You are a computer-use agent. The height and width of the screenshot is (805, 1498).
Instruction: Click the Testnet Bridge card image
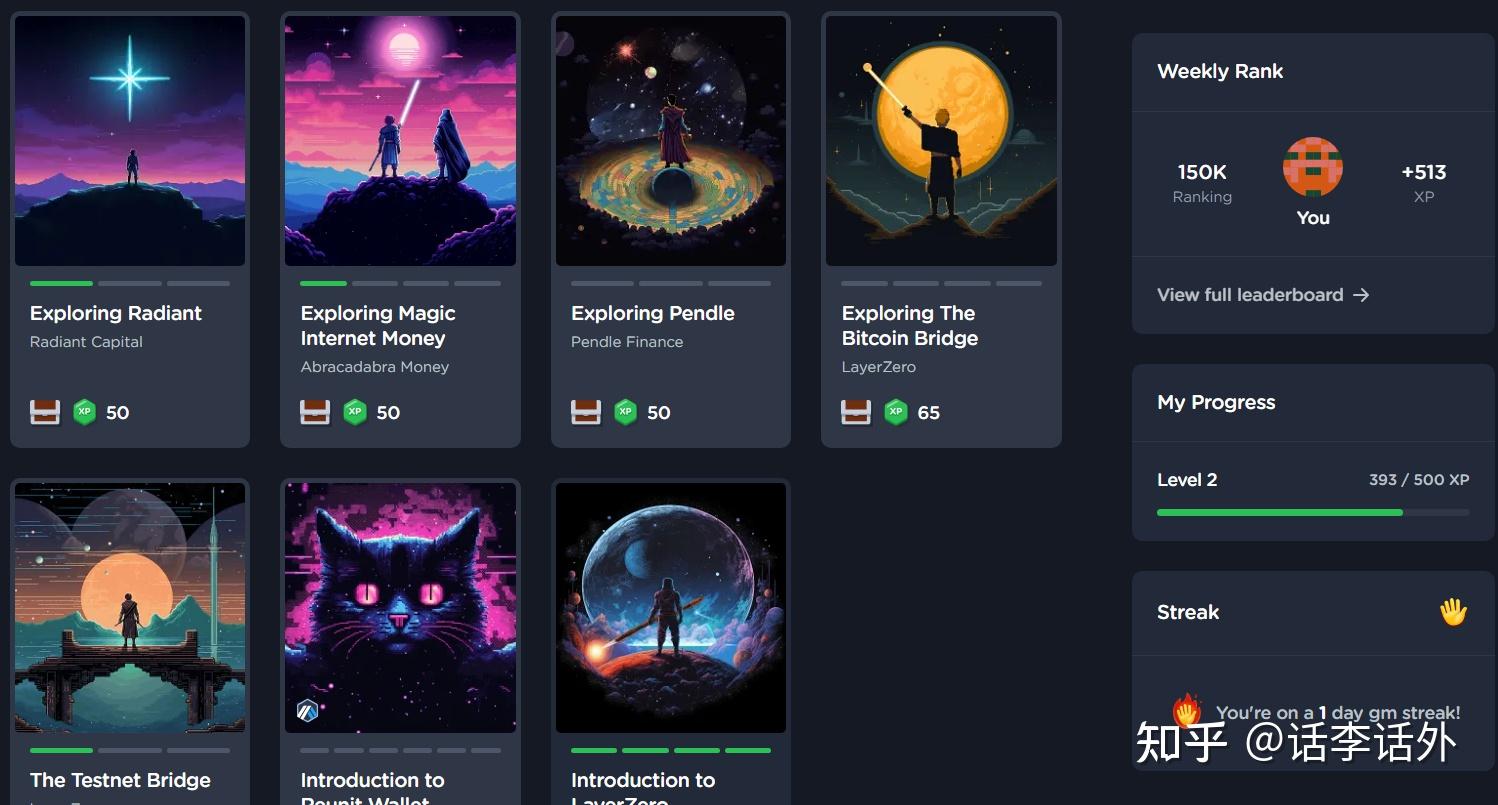click(130, 608)
